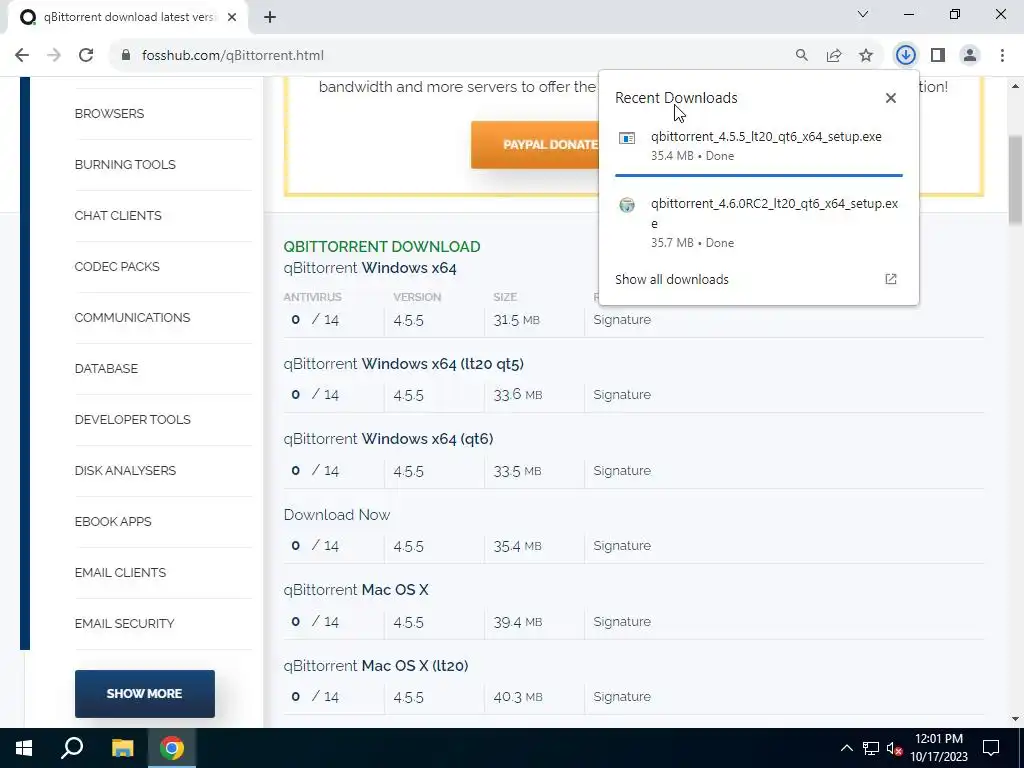The width and height of the screenshot is (1024, 768).
Task: Download qBittorrent Mac OS X
Action: (356, 590)
